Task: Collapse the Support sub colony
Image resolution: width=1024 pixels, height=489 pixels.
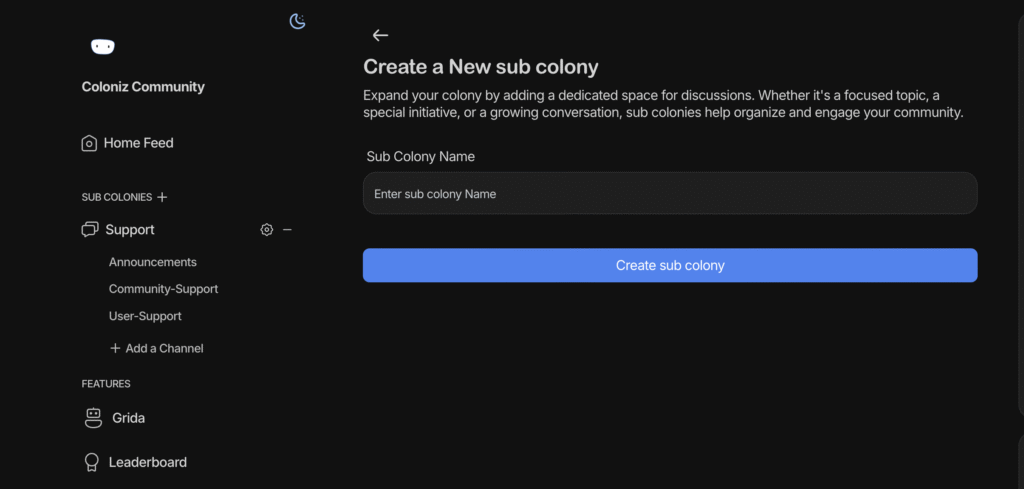Action: [x=287, y=230]
